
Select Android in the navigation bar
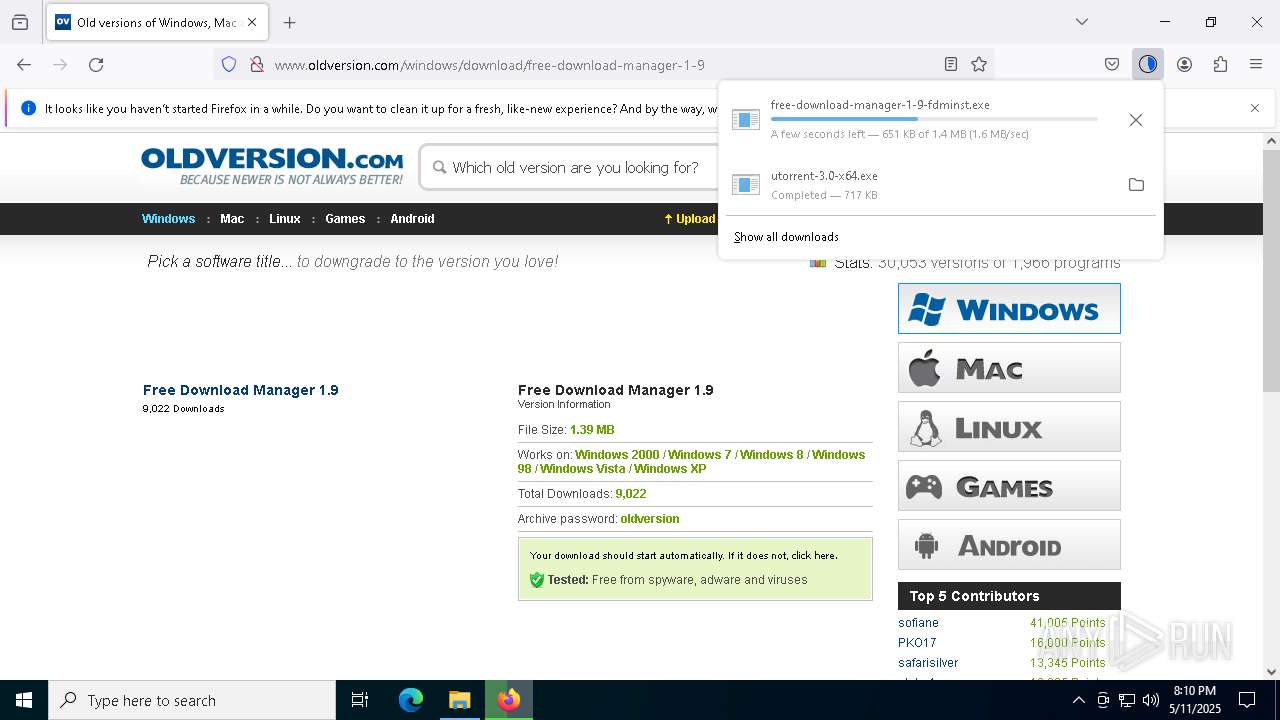(412, 219)
